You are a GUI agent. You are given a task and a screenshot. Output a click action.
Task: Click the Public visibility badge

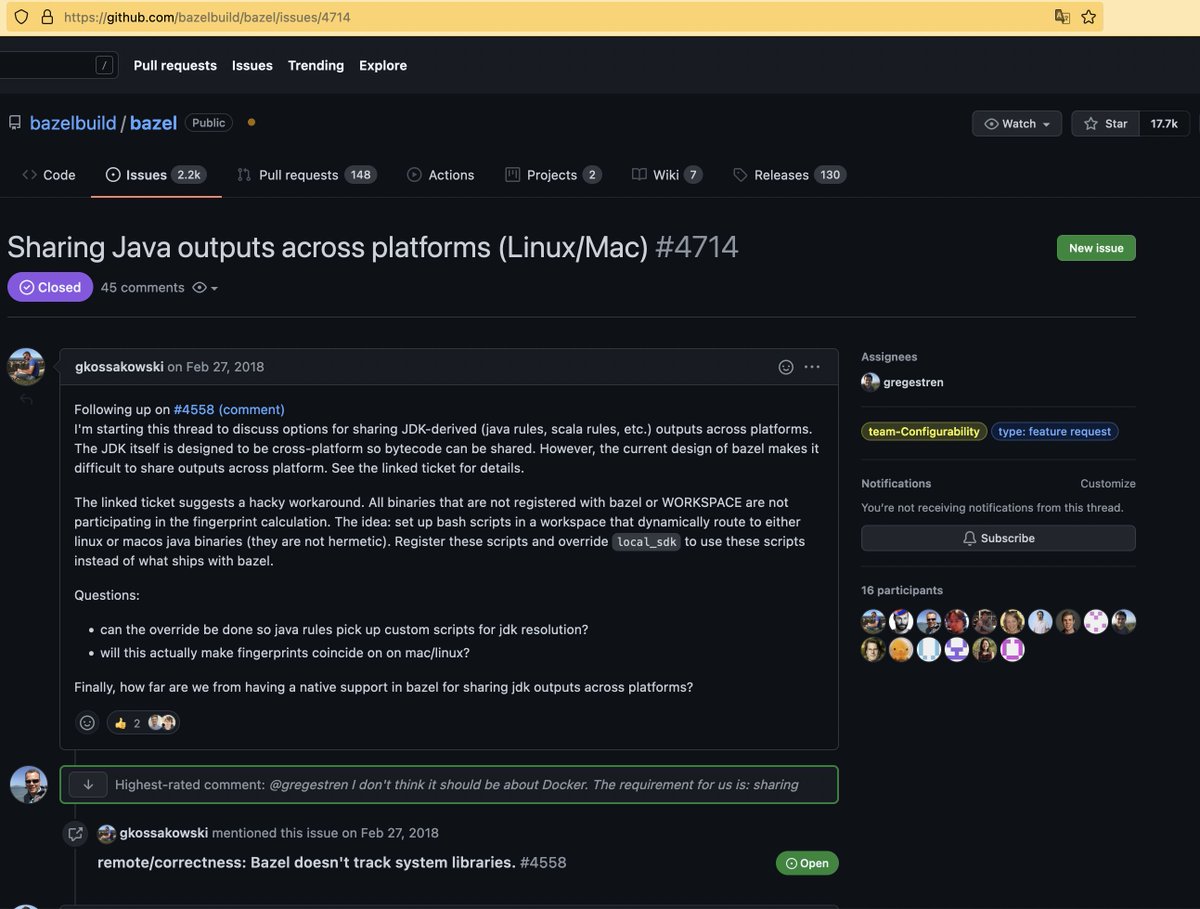(209, 122)
